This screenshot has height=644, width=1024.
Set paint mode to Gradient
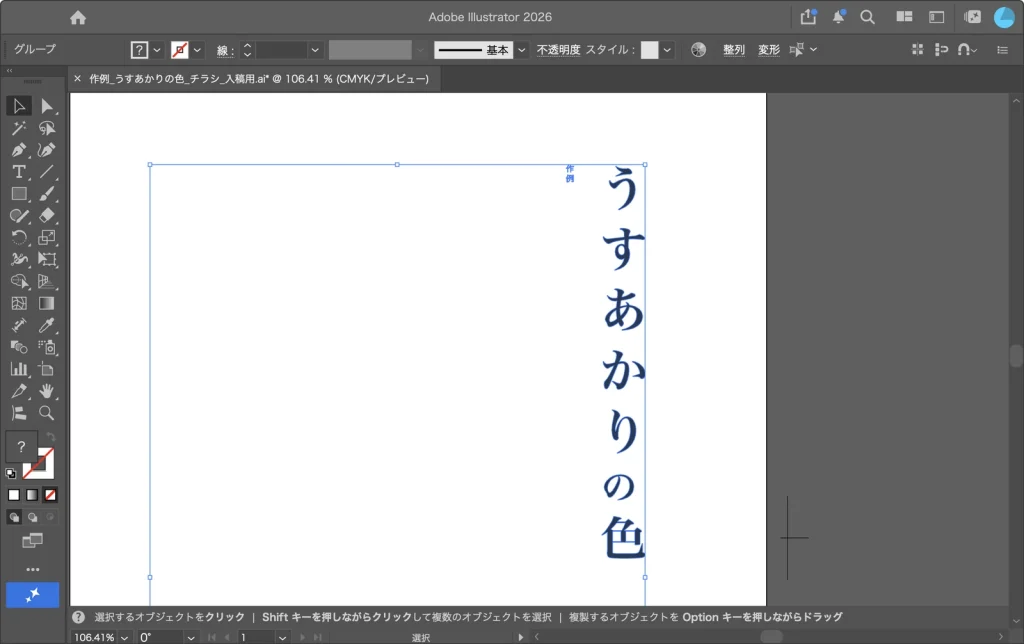[32, 495]
